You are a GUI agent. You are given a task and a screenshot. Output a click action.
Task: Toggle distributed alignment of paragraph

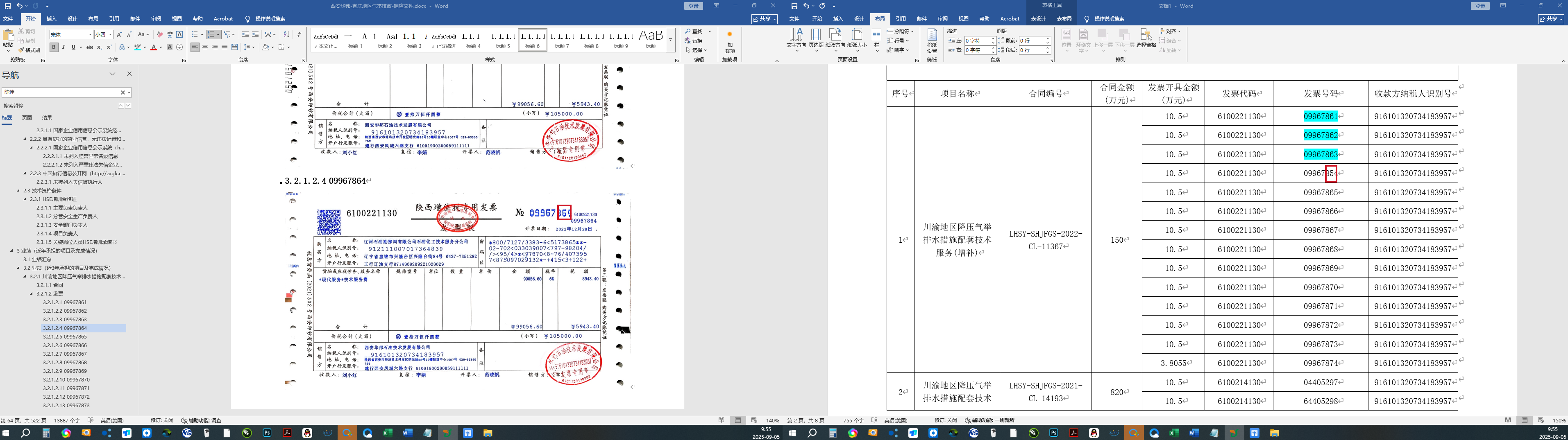pos(234,47)
